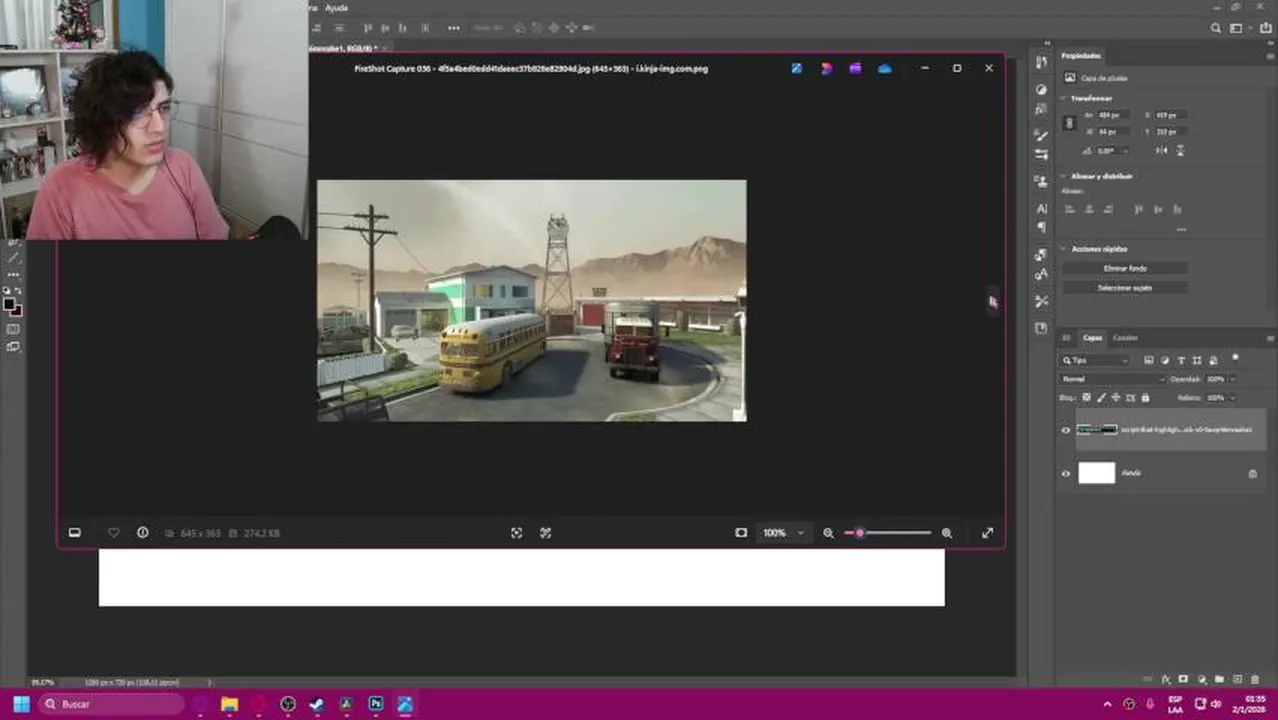This screenshot has height=720, width=1278.
Task: Collapse the Transformar section
Action: 1064,98
